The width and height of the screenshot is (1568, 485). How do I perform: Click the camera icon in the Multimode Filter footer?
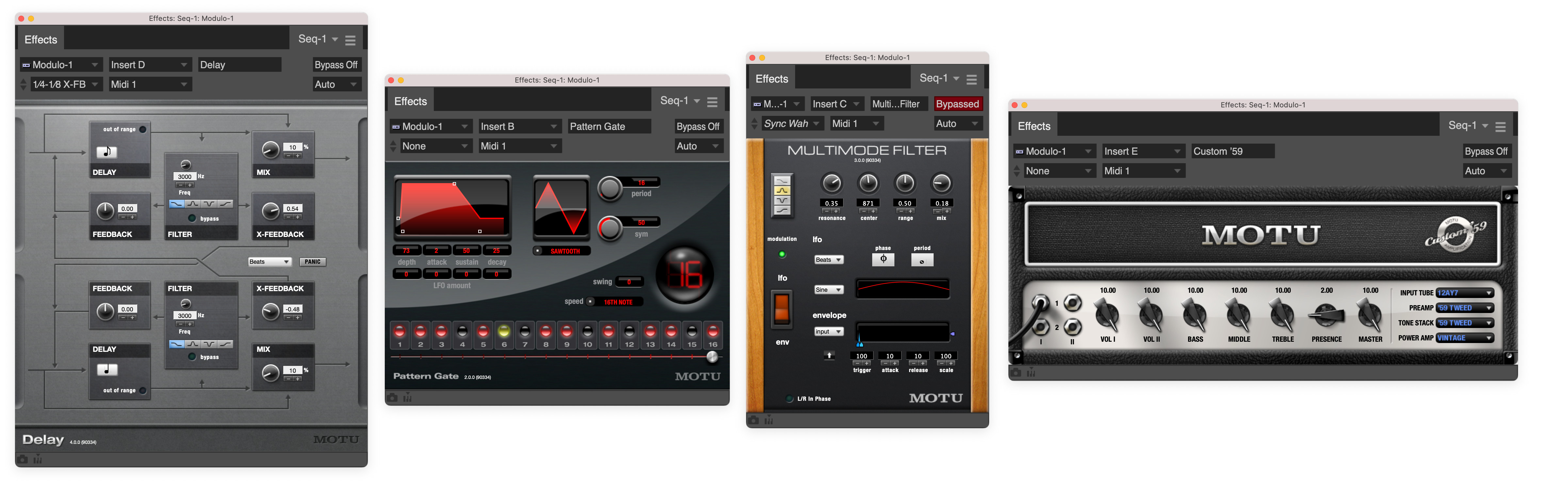[754, 420]
